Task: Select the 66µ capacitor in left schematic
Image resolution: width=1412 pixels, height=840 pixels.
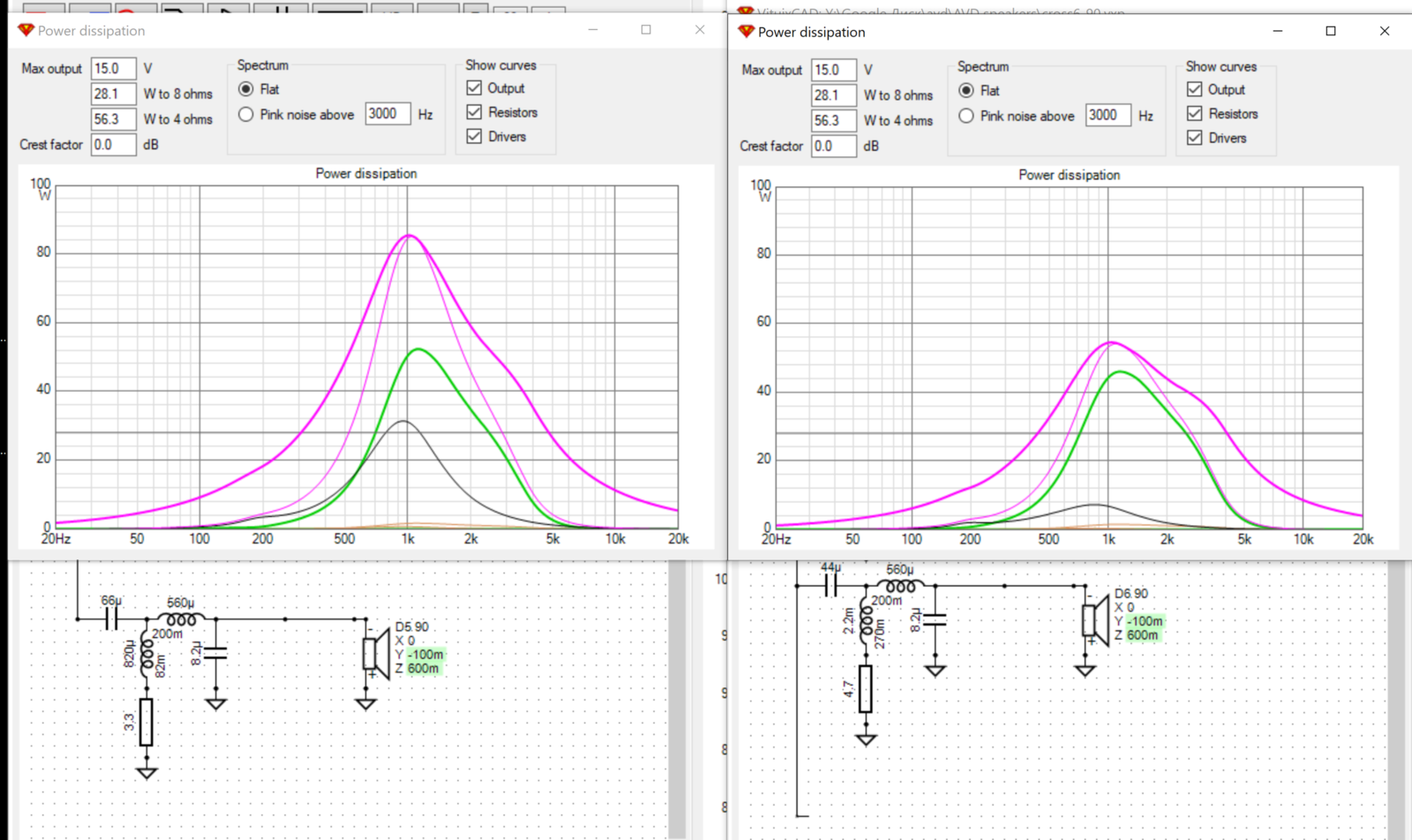Action: [x=111, y=619]
